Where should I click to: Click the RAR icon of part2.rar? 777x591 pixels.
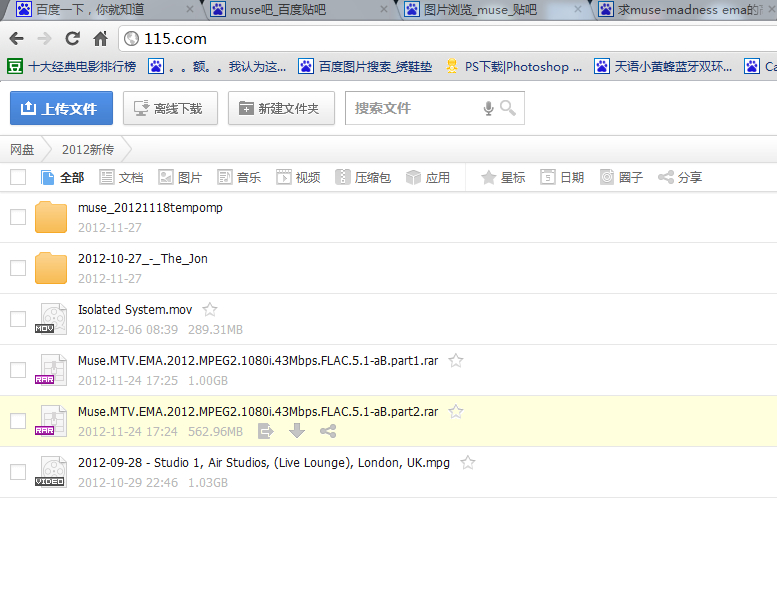point(51,421)
